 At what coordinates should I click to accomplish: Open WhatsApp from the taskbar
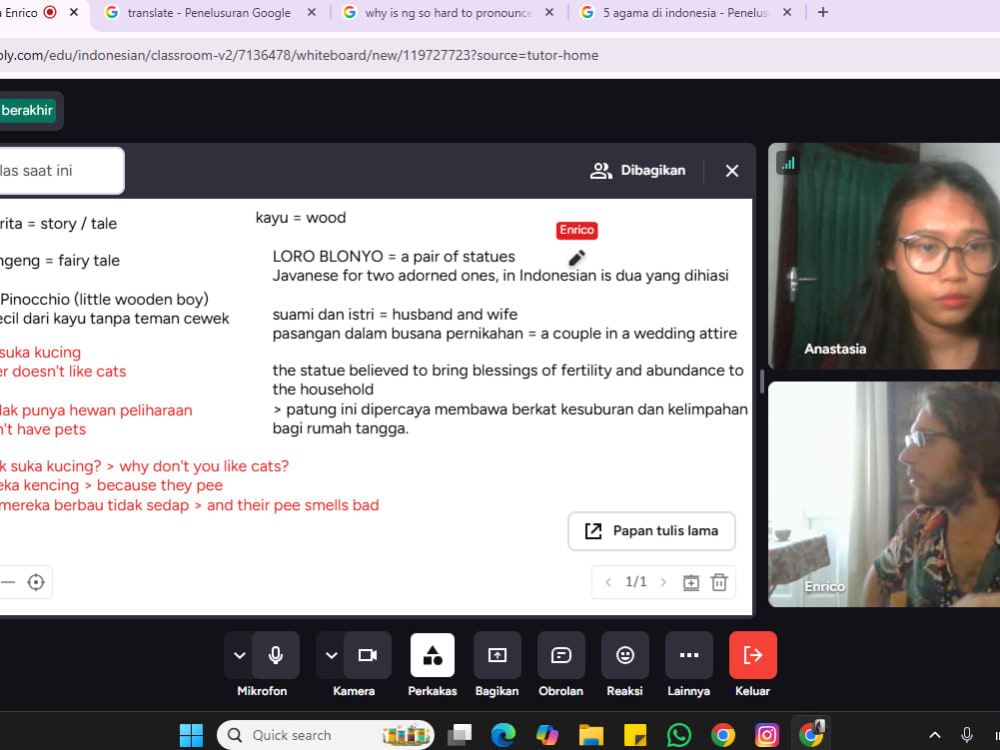click(x=679, y=735)
